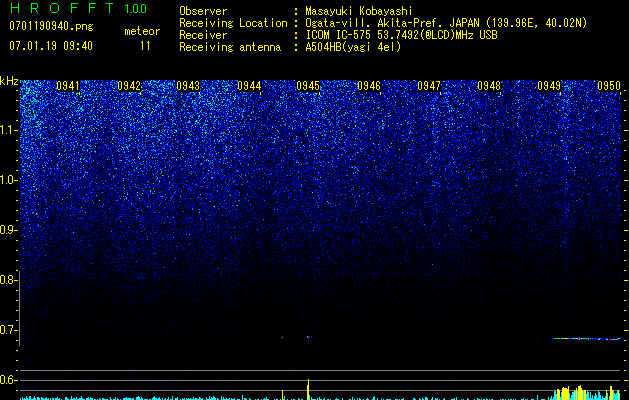Click the meteor count value 11
This screenshot has height=400, width=629.
coord(145,46)
